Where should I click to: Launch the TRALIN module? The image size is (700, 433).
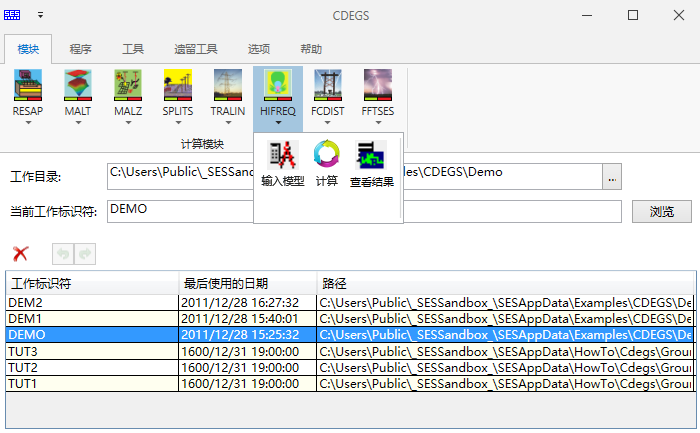click(228, 86)
